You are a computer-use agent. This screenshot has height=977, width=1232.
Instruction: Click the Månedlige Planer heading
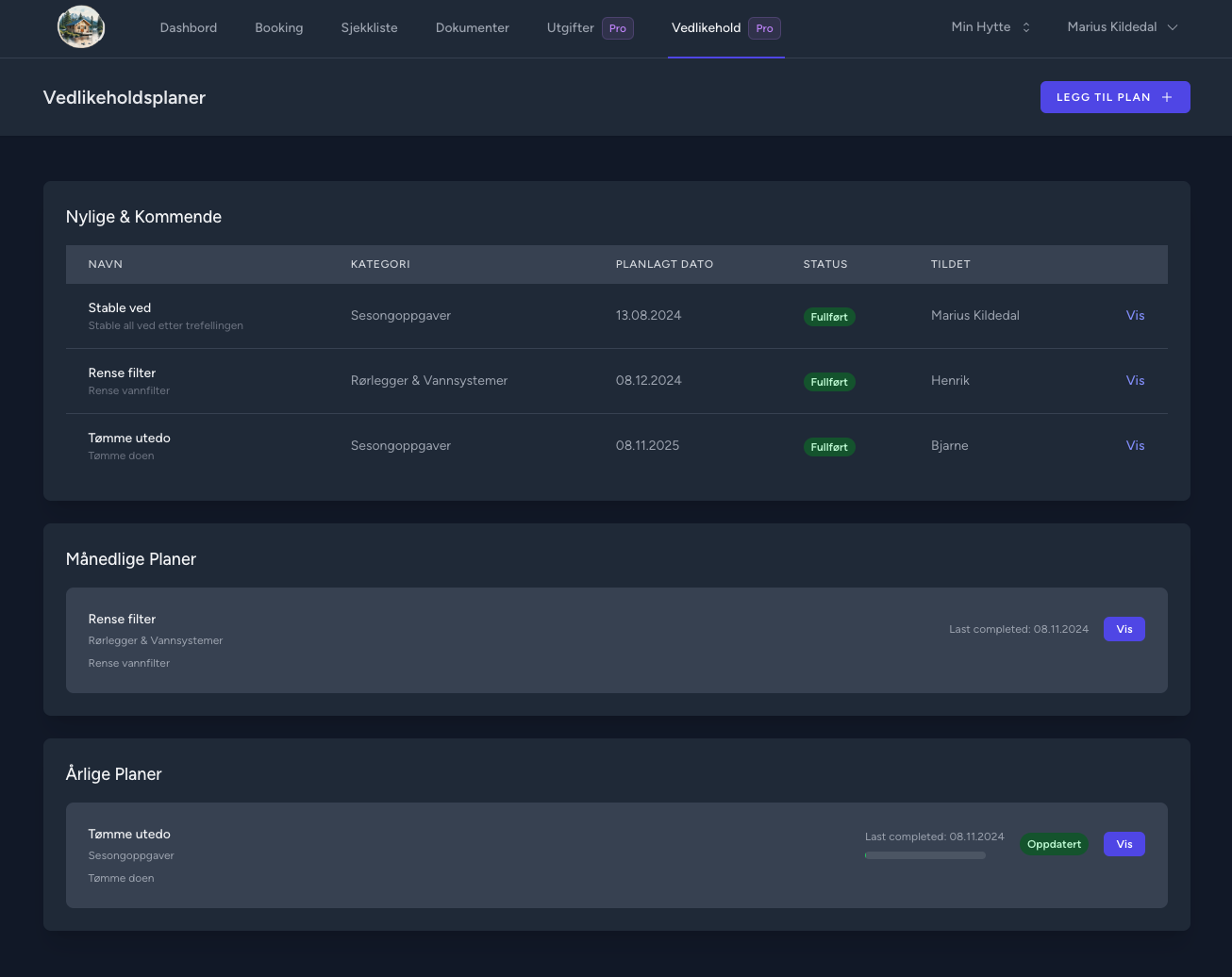(x=131, y=559)
